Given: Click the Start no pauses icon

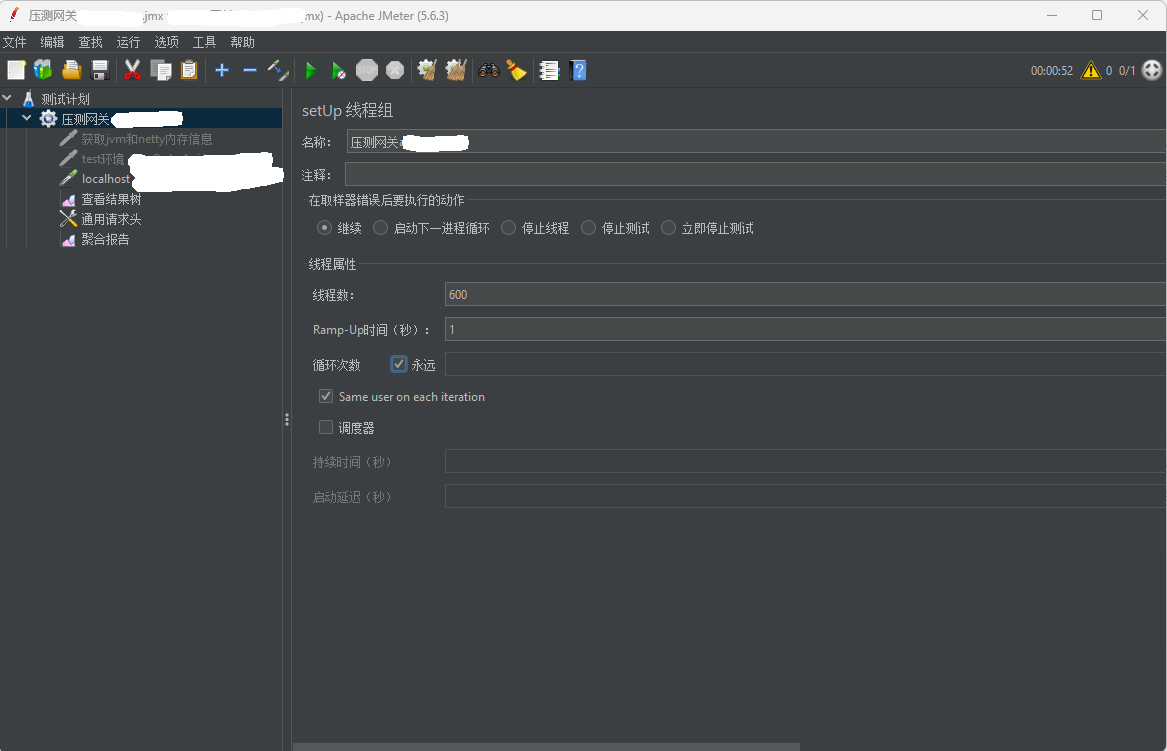Looking at the screenshot, I should pyautogui.click(x=339, y=70).
